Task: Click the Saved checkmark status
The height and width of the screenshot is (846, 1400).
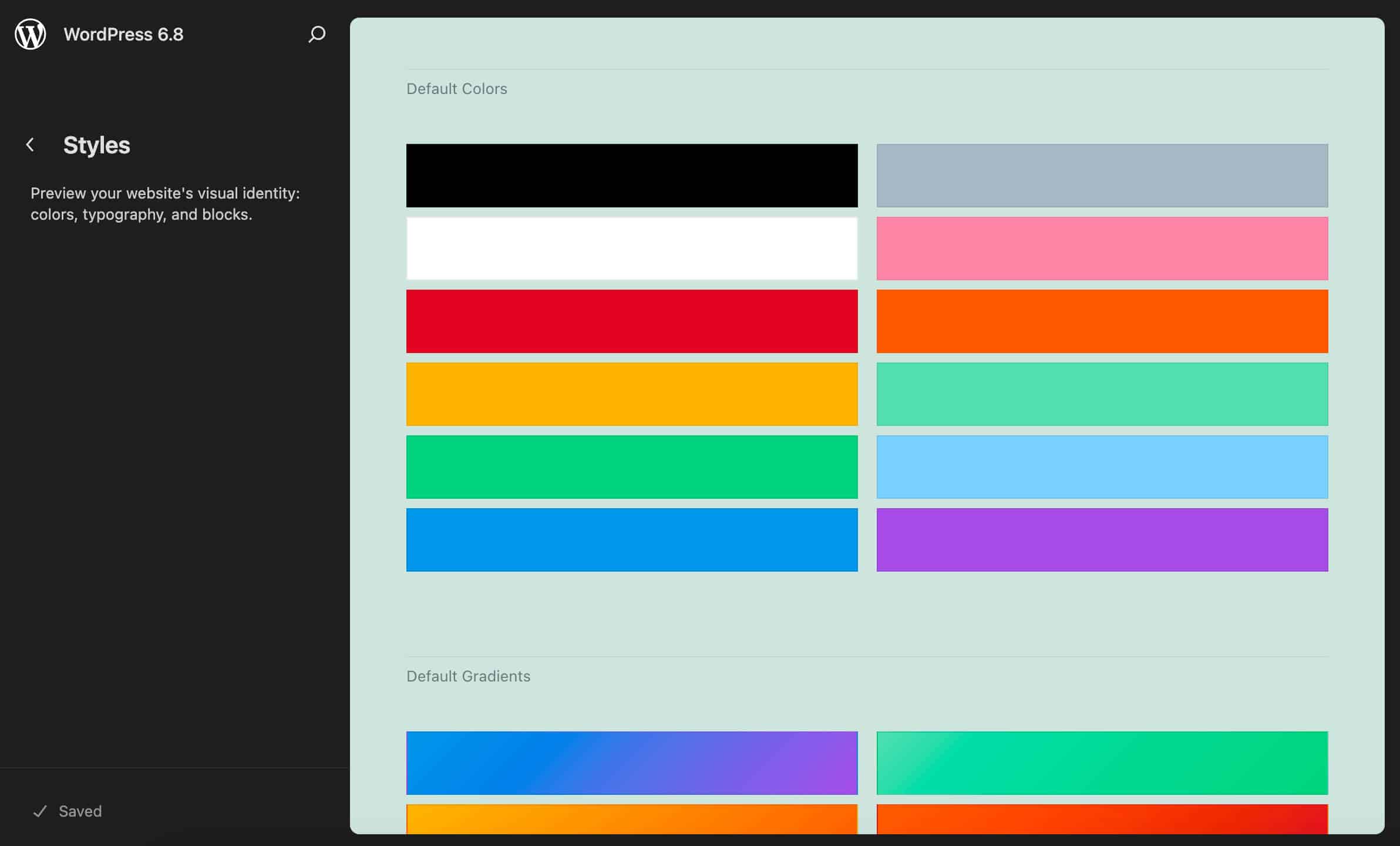Action: (68, 811)
